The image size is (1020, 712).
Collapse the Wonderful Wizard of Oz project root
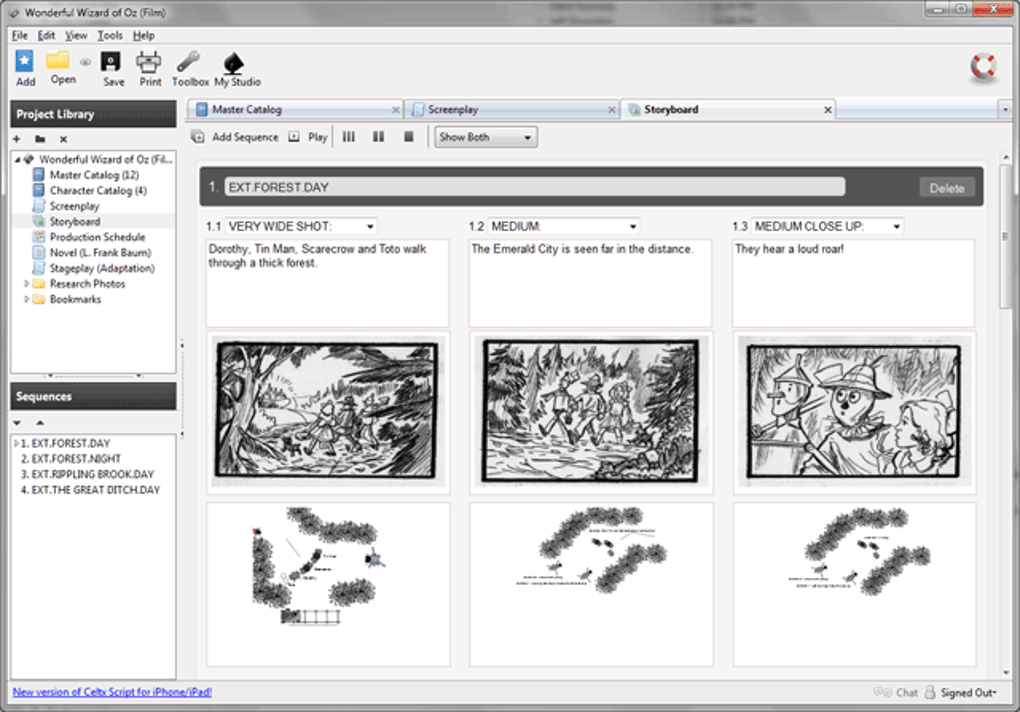(x=18, y=159)
